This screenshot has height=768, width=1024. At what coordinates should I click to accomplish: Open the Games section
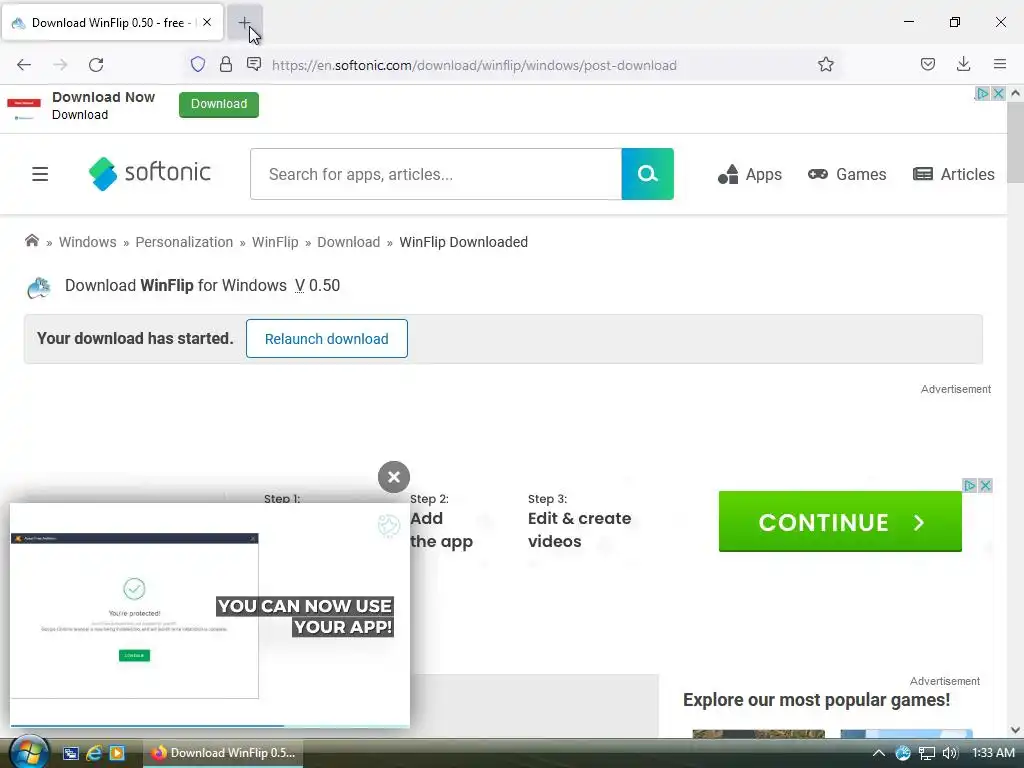847,174
